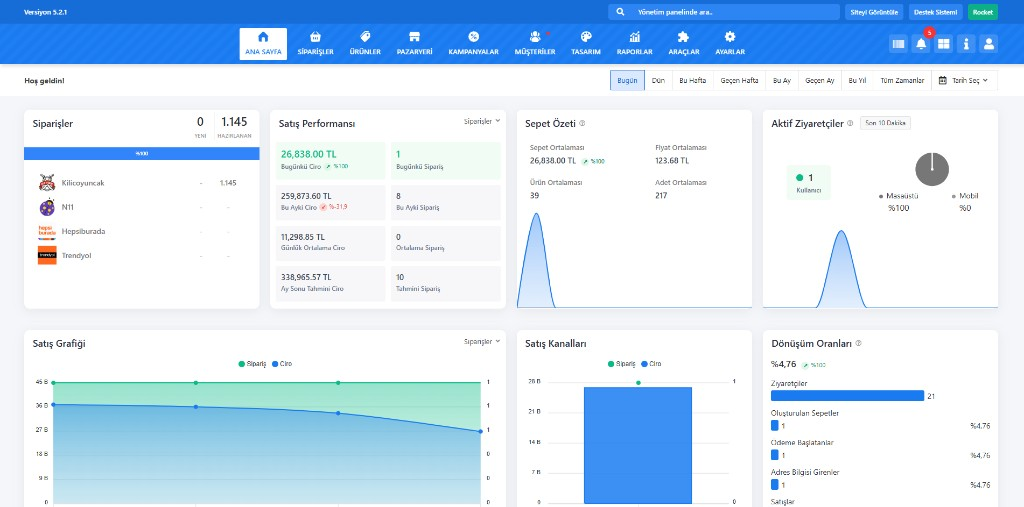
Task: Click the Ay Sonu Tahmini Ciro tile
Action: point(330,283)
